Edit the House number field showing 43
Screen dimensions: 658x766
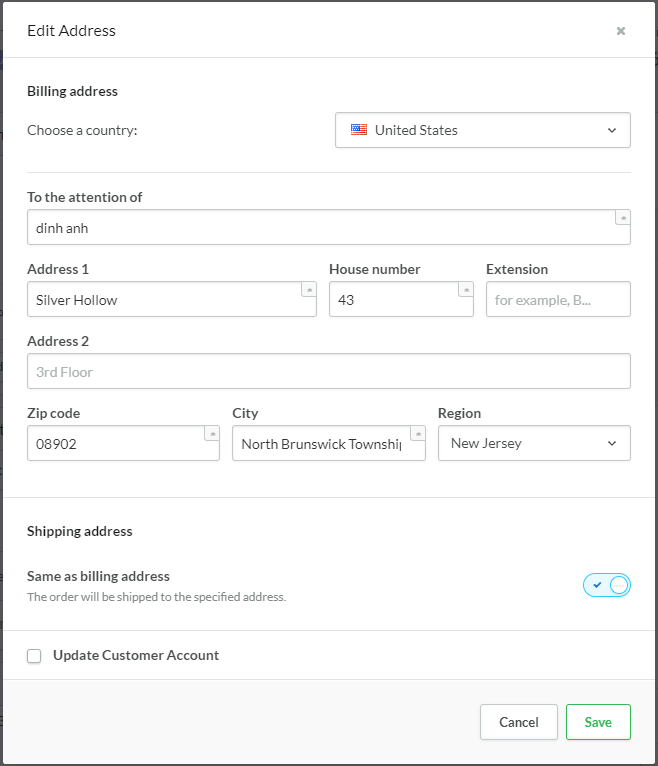coord(401,299)
